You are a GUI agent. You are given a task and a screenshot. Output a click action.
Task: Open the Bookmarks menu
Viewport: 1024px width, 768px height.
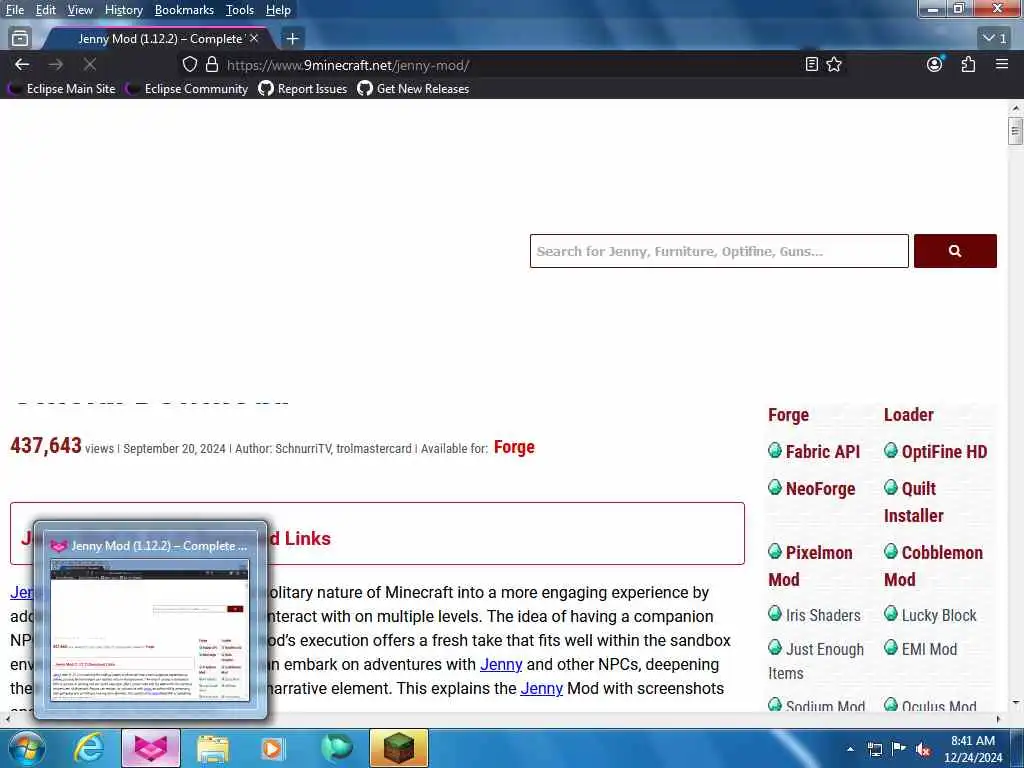coord(184,10)
